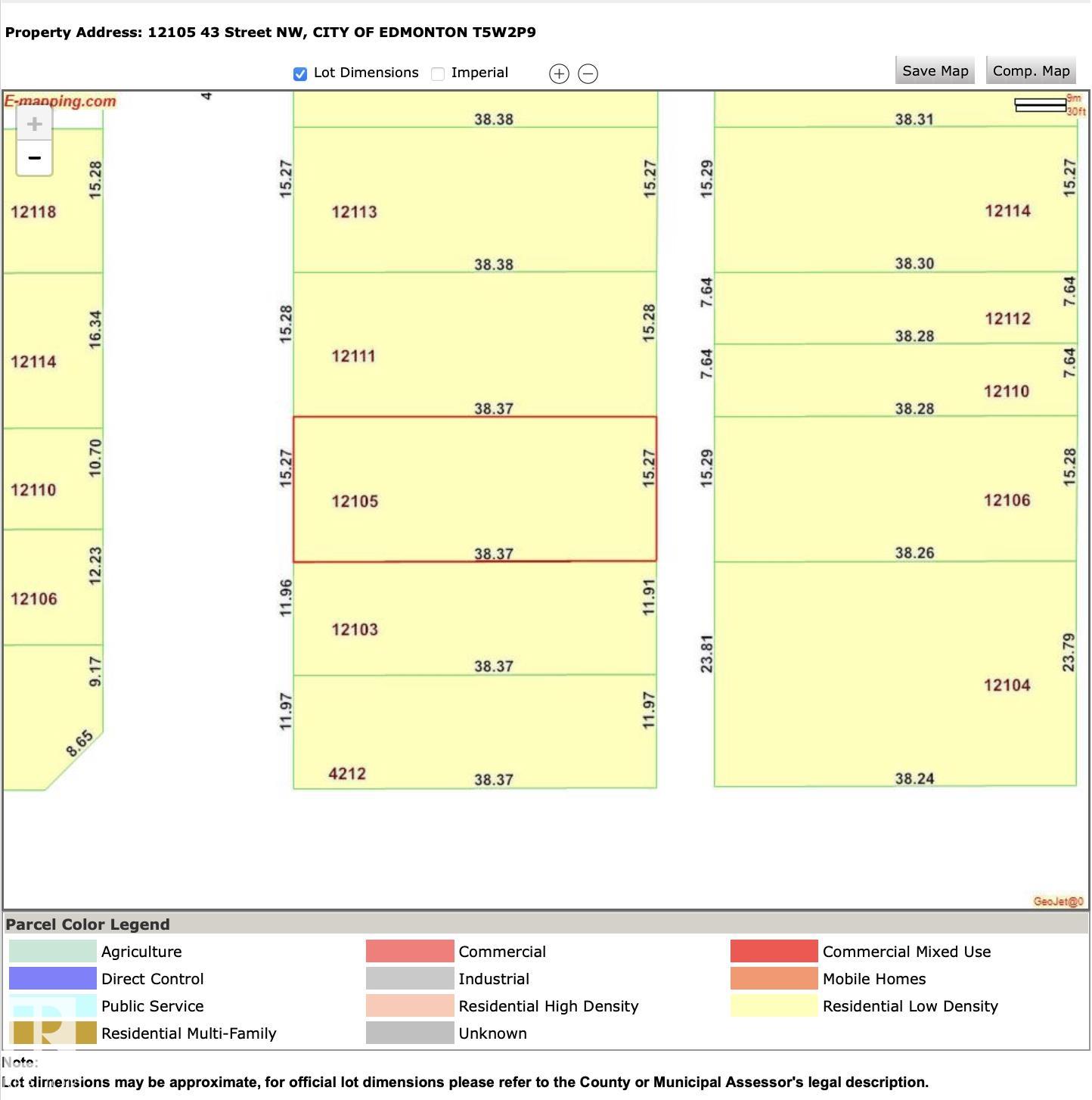Select parcel 12103 on the map
1092x1100 pixels.
[474, 618]
